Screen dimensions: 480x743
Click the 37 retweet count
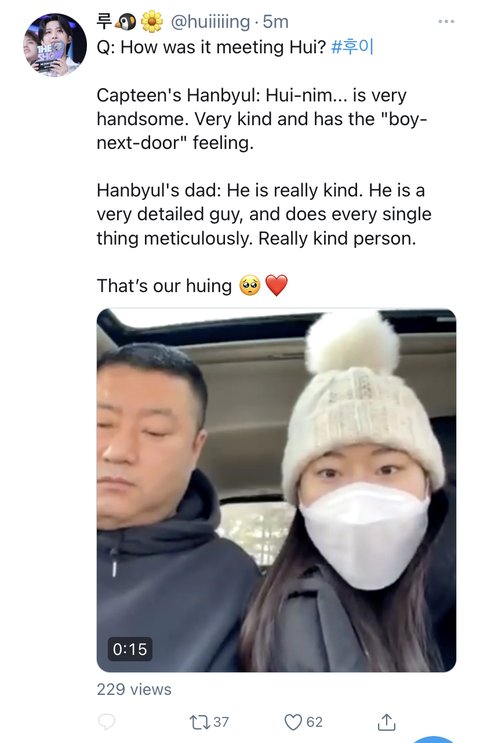[221, 722]
